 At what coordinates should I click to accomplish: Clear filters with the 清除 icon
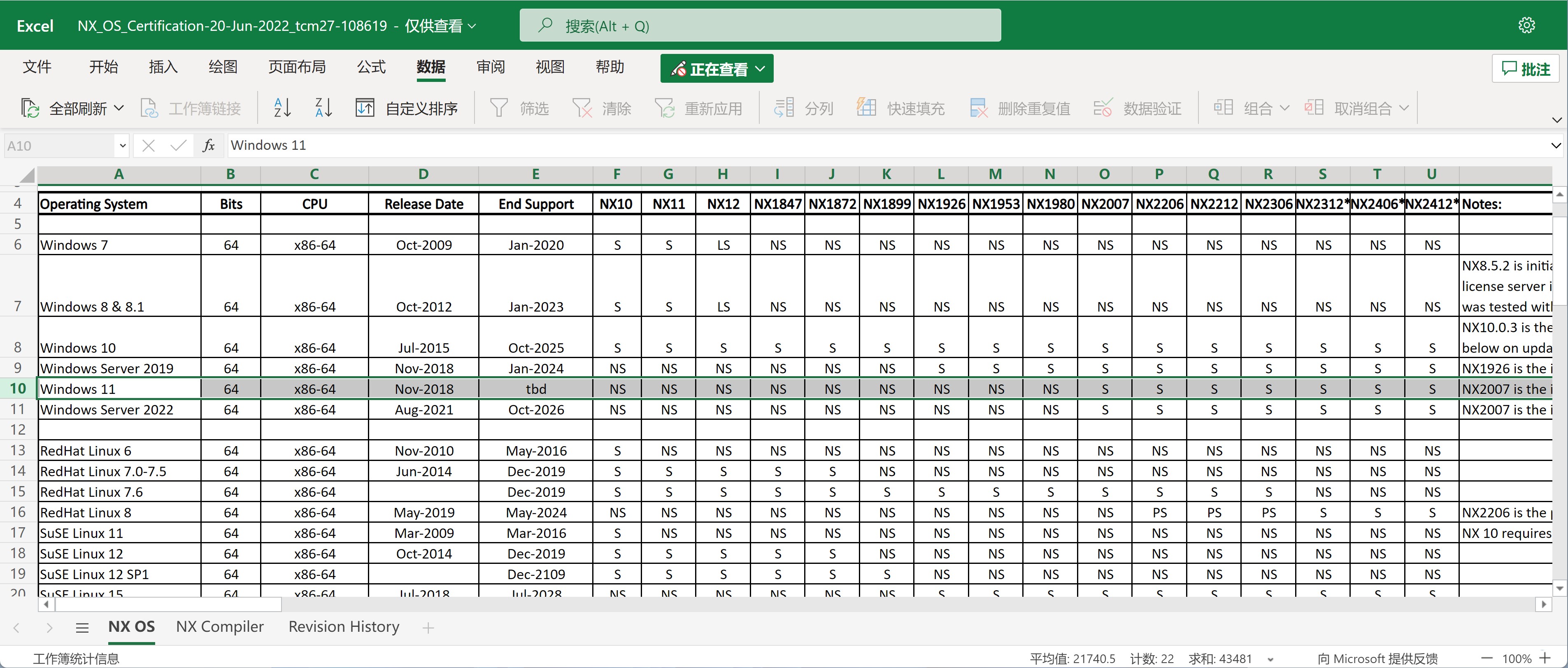tap(582, 108)
